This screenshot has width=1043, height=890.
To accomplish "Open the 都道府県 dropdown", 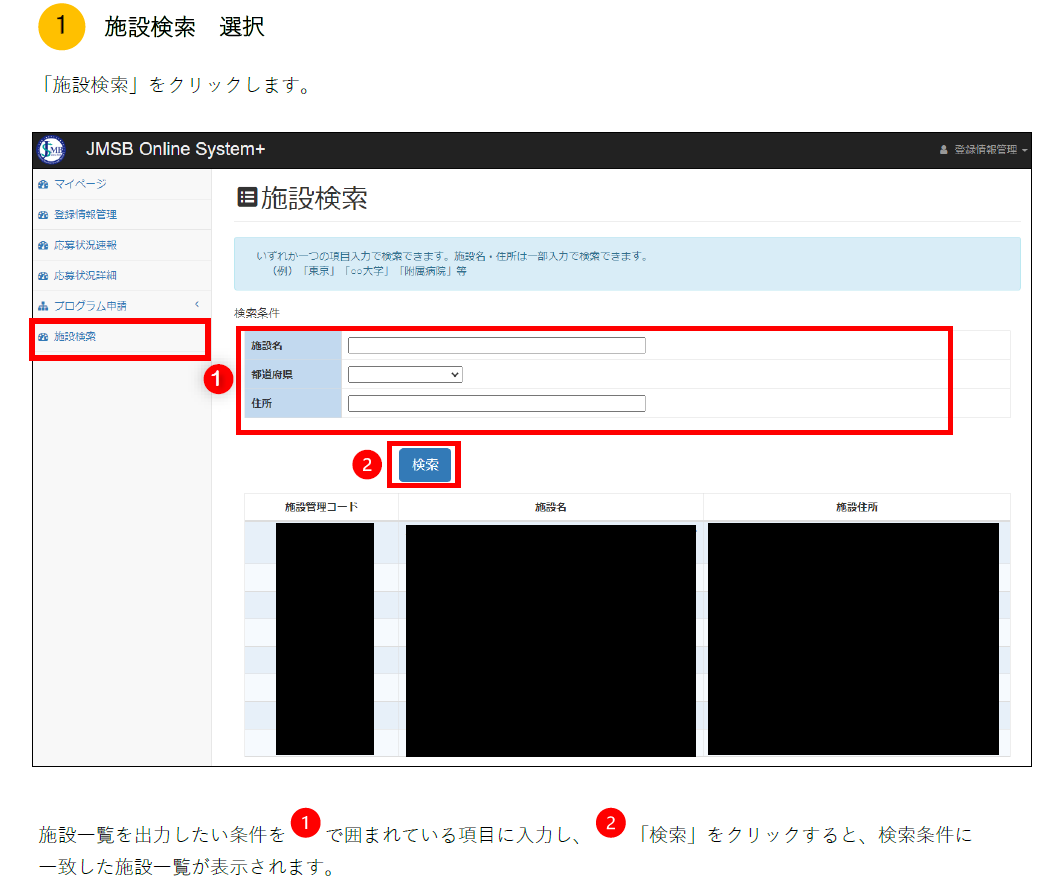I will (405, 374).
